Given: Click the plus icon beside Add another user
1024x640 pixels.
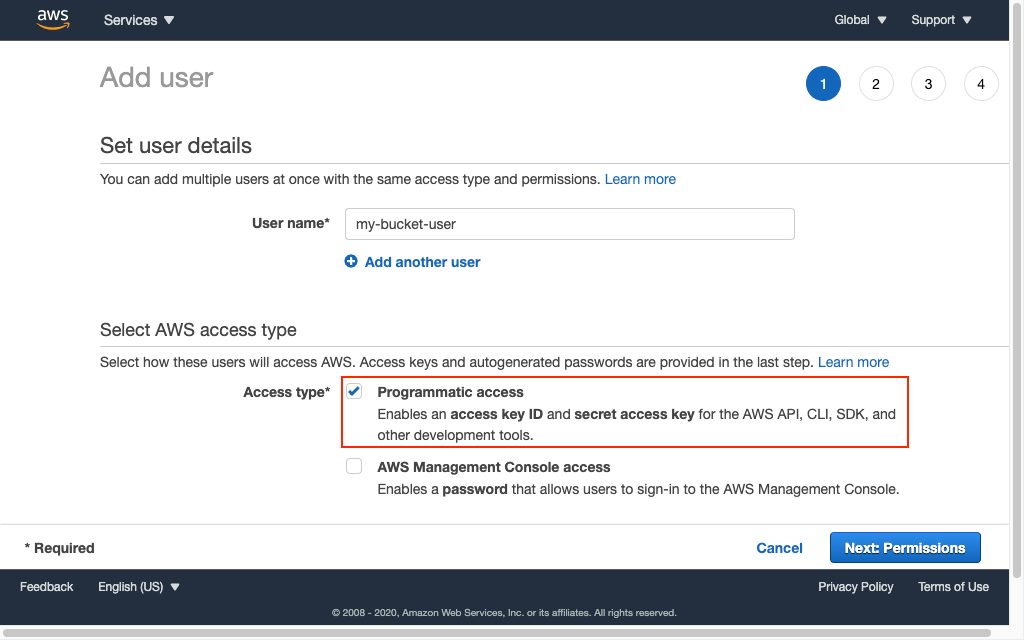Looking at the screenshot, I should click(x=351, y=261).
